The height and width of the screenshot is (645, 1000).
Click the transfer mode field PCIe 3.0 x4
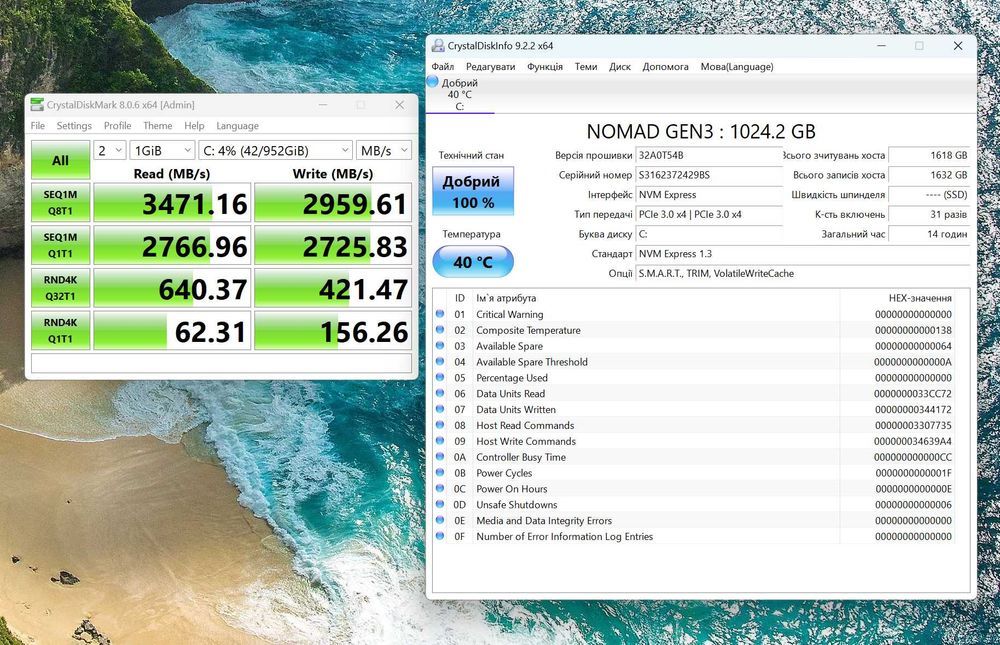click(709, 214)
